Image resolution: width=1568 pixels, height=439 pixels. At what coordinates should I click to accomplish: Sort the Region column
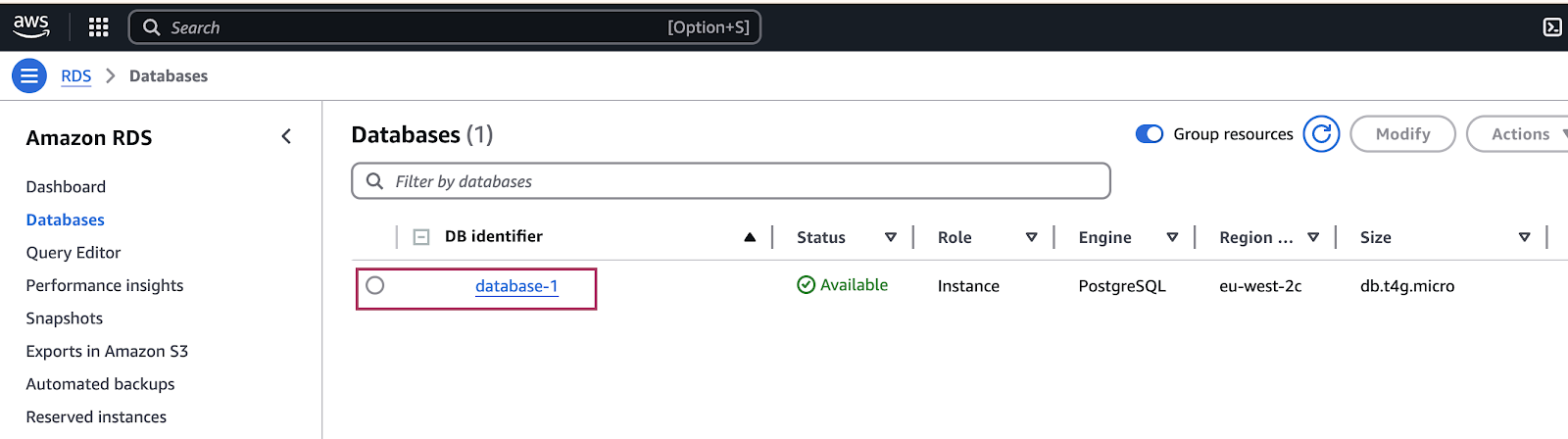coord(1313,237)
